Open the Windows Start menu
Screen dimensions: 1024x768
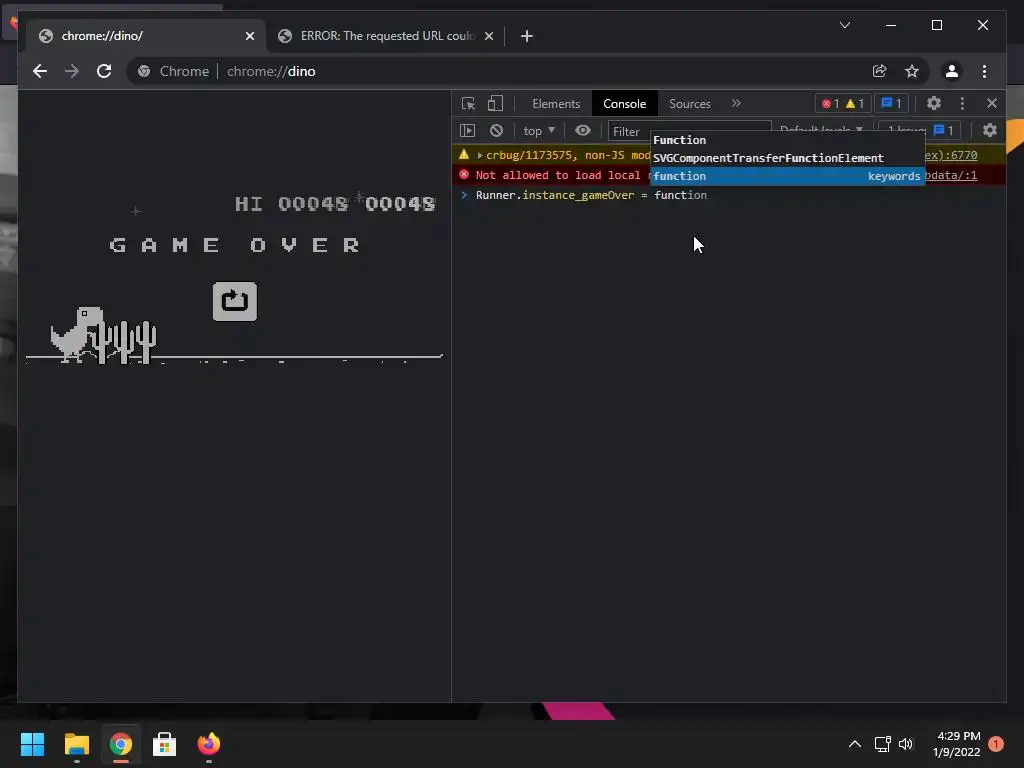point(32,744)
